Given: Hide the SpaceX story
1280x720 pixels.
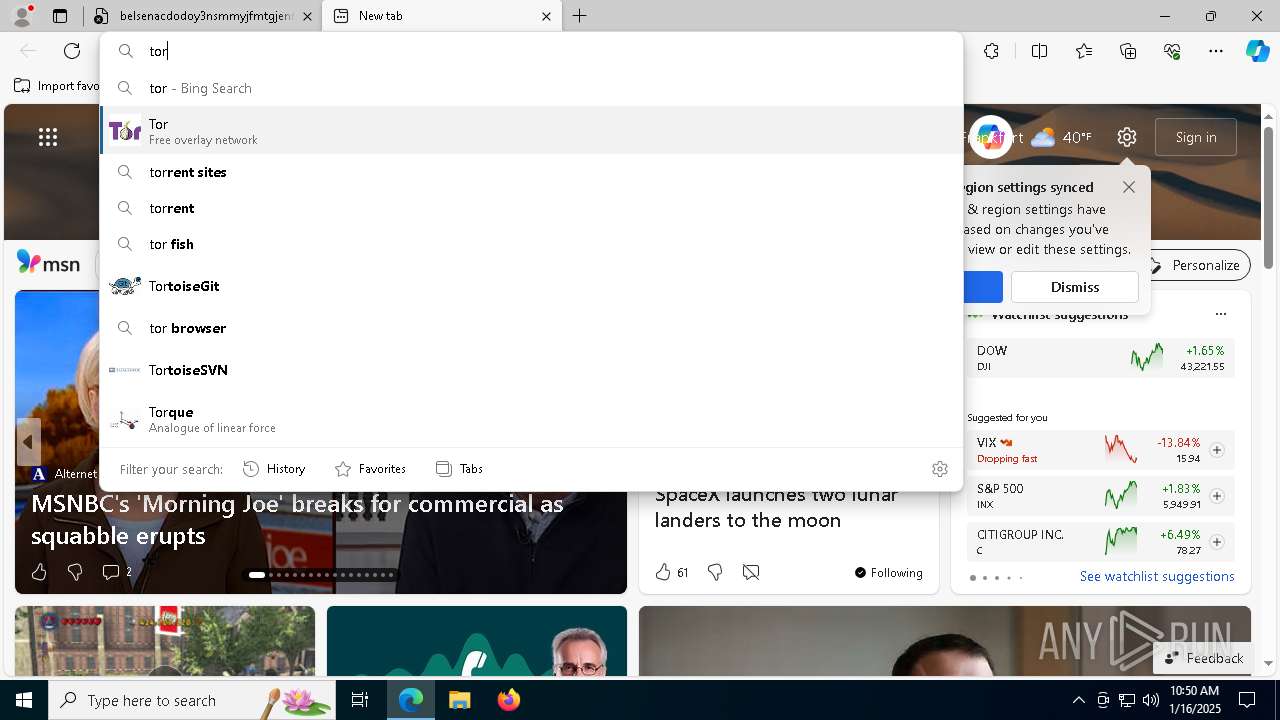Looking at the screenshot, I should [751, 572].
